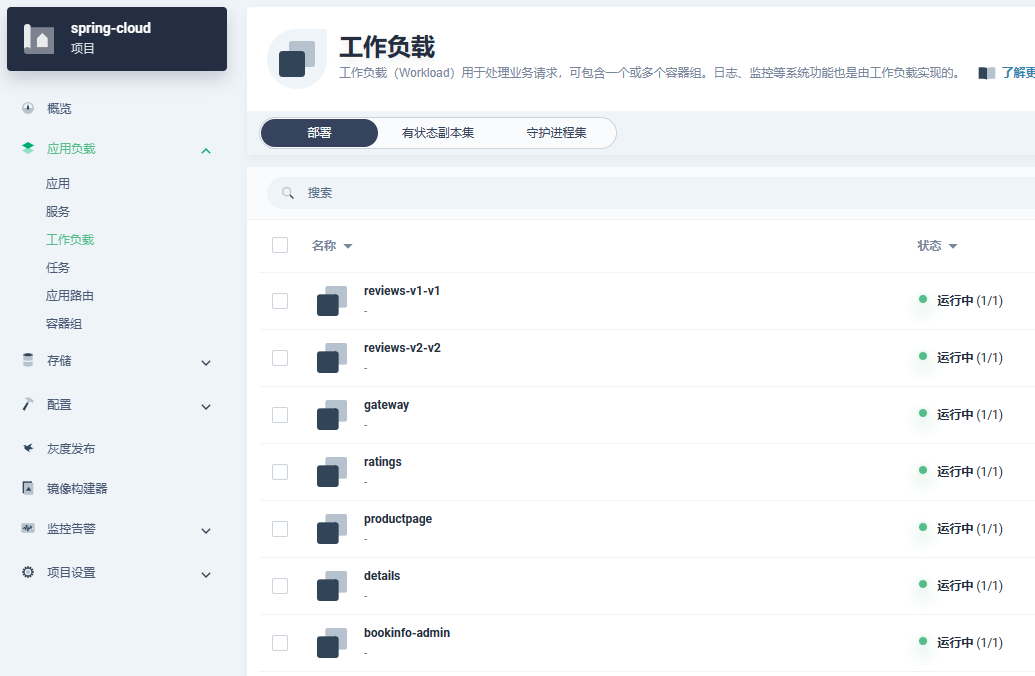Click the bird icon beside 灰度发布
The image size is (1035, 676).
(28, 448)
